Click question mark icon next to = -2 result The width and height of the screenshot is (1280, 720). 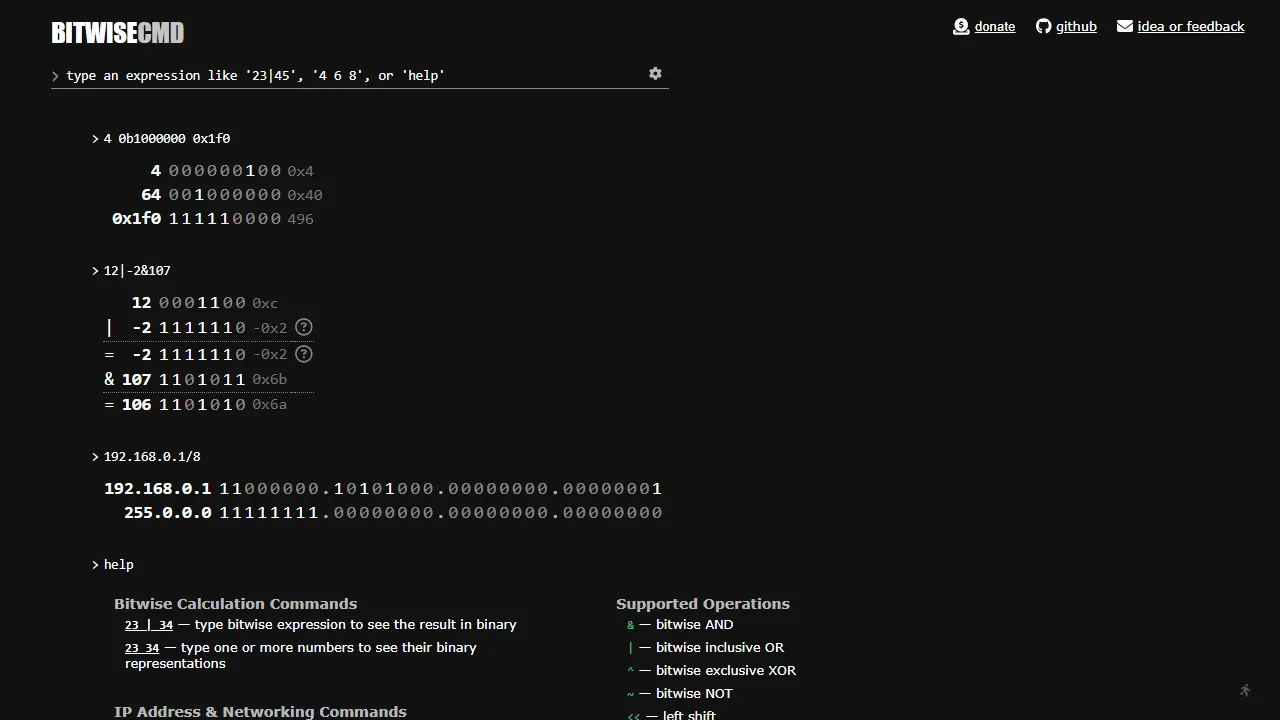(x=303, y=353)
